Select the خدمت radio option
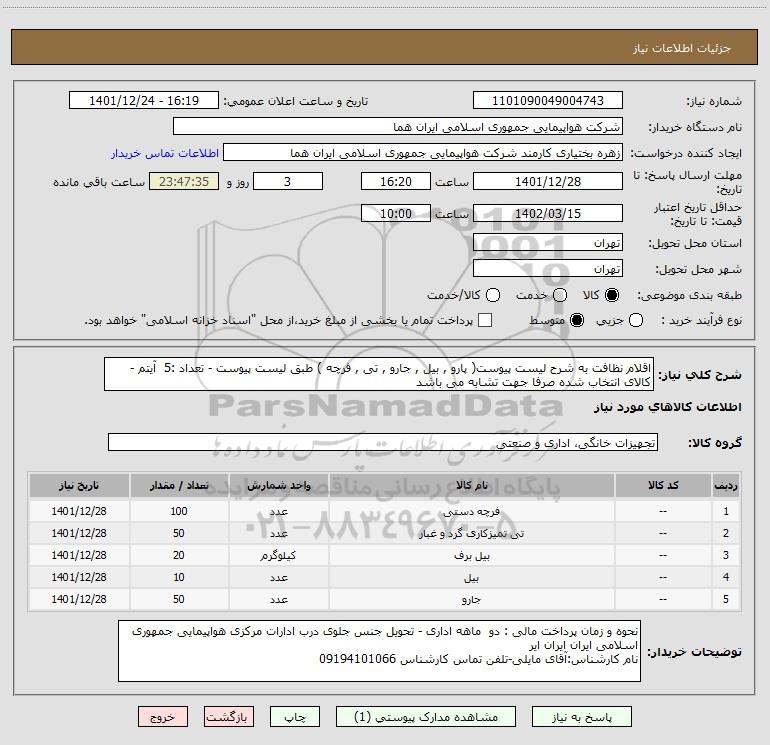The height and width of the screenshot is (745, 770). click(x=559, y=296)
